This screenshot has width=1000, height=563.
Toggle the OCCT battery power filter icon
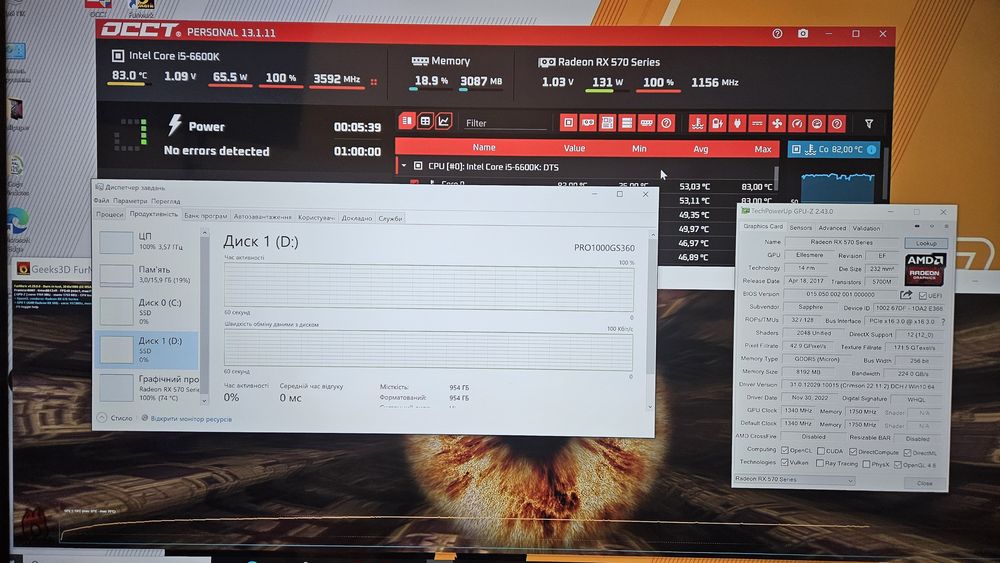click(x=717, y=123)
